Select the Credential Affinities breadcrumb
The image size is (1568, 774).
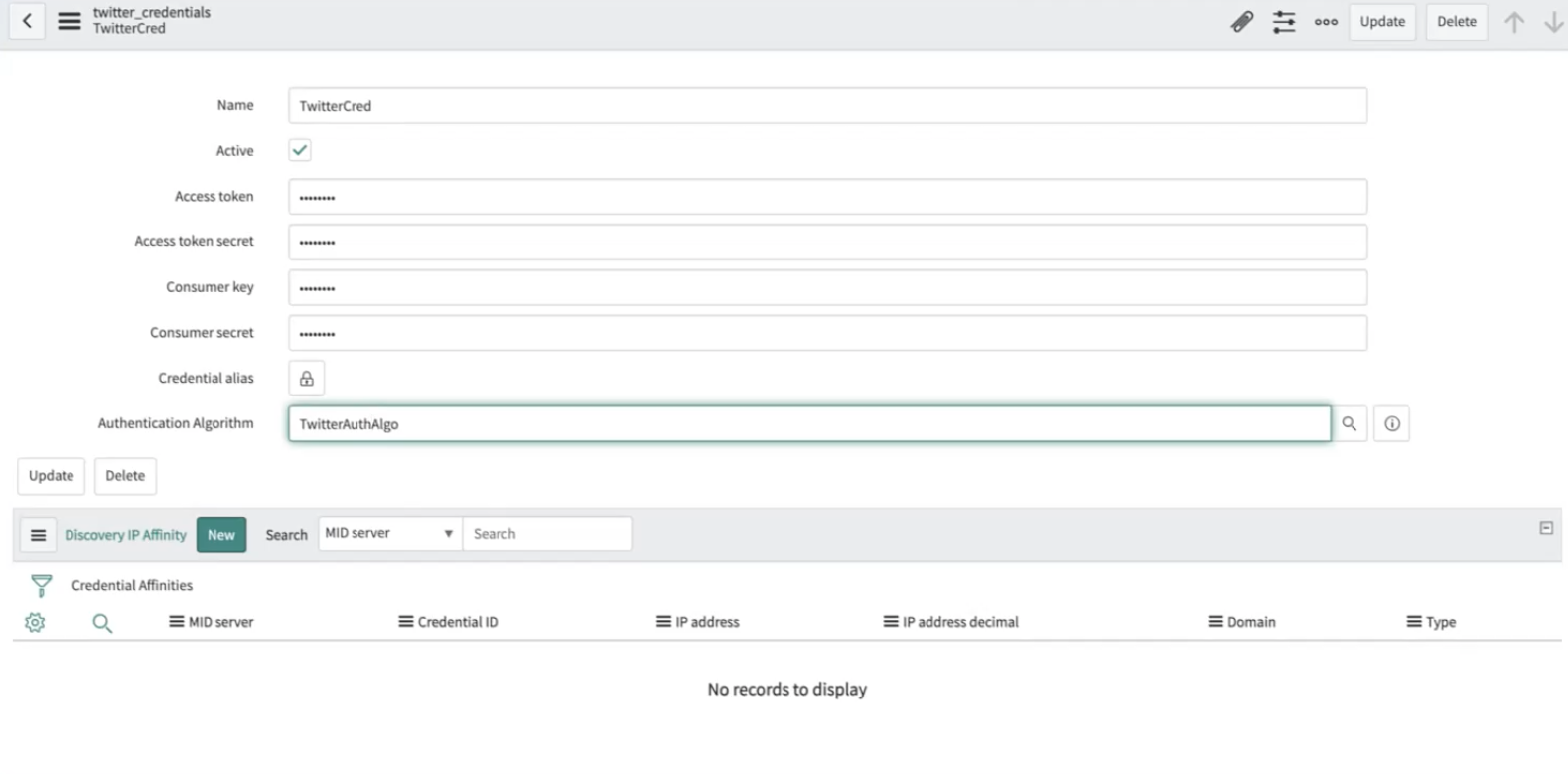[x=132, y=586]
